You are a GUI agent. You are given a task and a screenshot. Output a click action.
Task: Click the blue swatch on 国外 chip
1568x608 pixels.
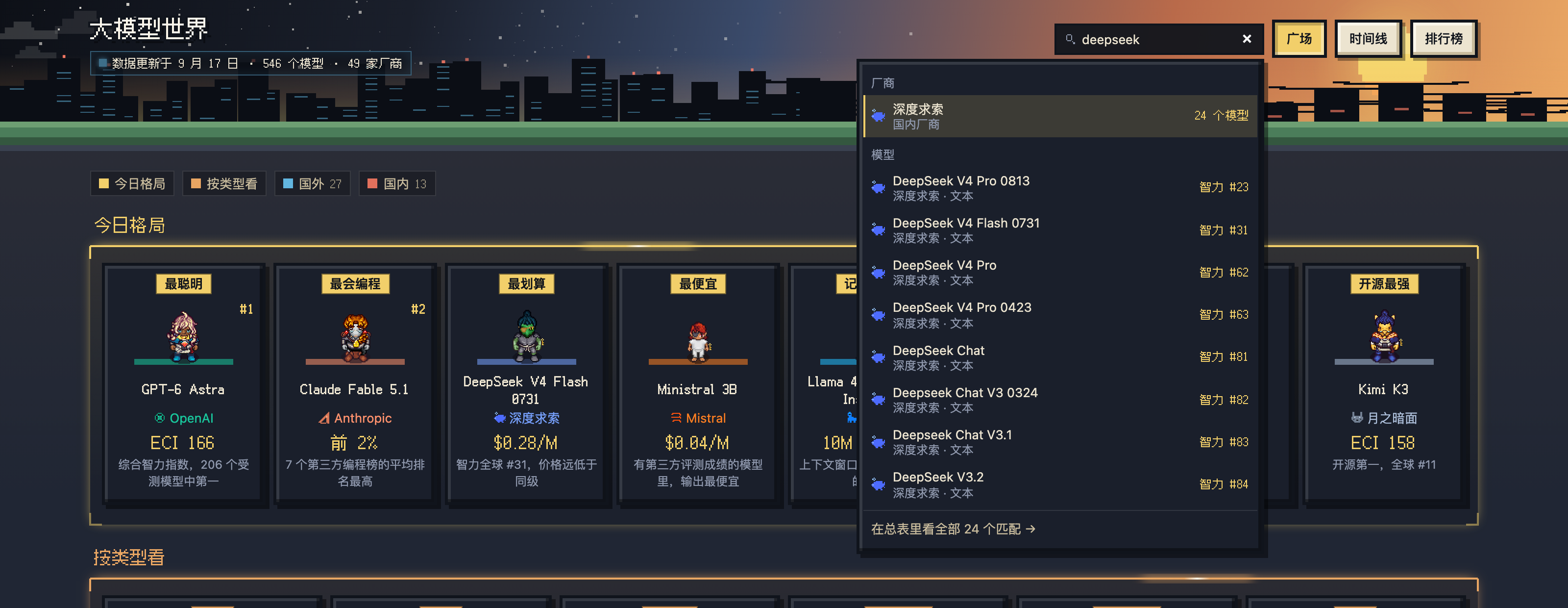[x=288, y=183]
